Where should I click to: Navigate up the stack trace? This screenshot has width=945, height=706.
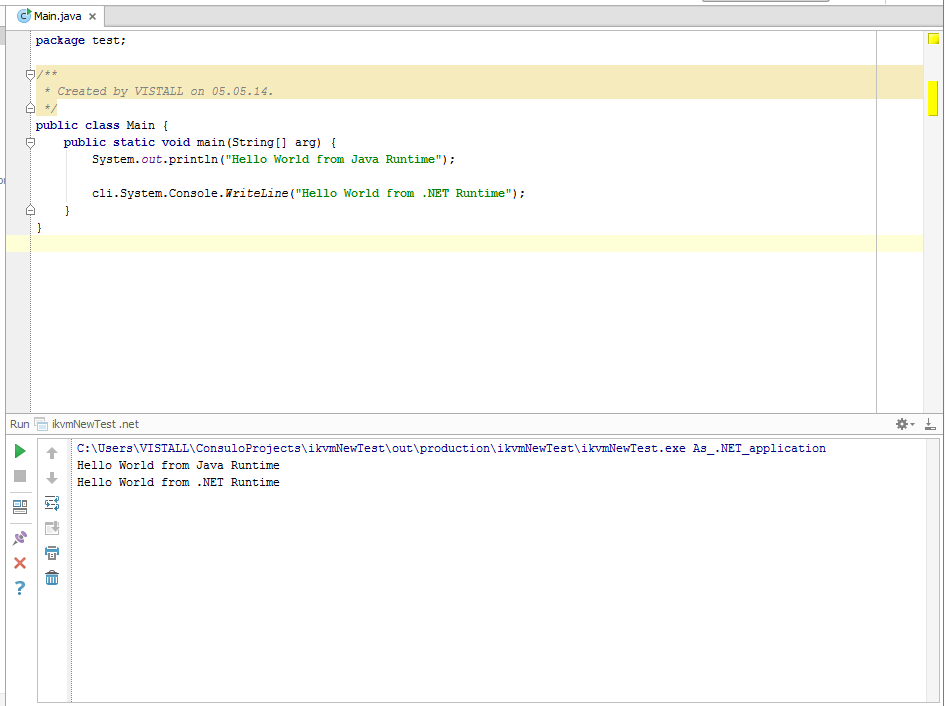pos(51,452)
